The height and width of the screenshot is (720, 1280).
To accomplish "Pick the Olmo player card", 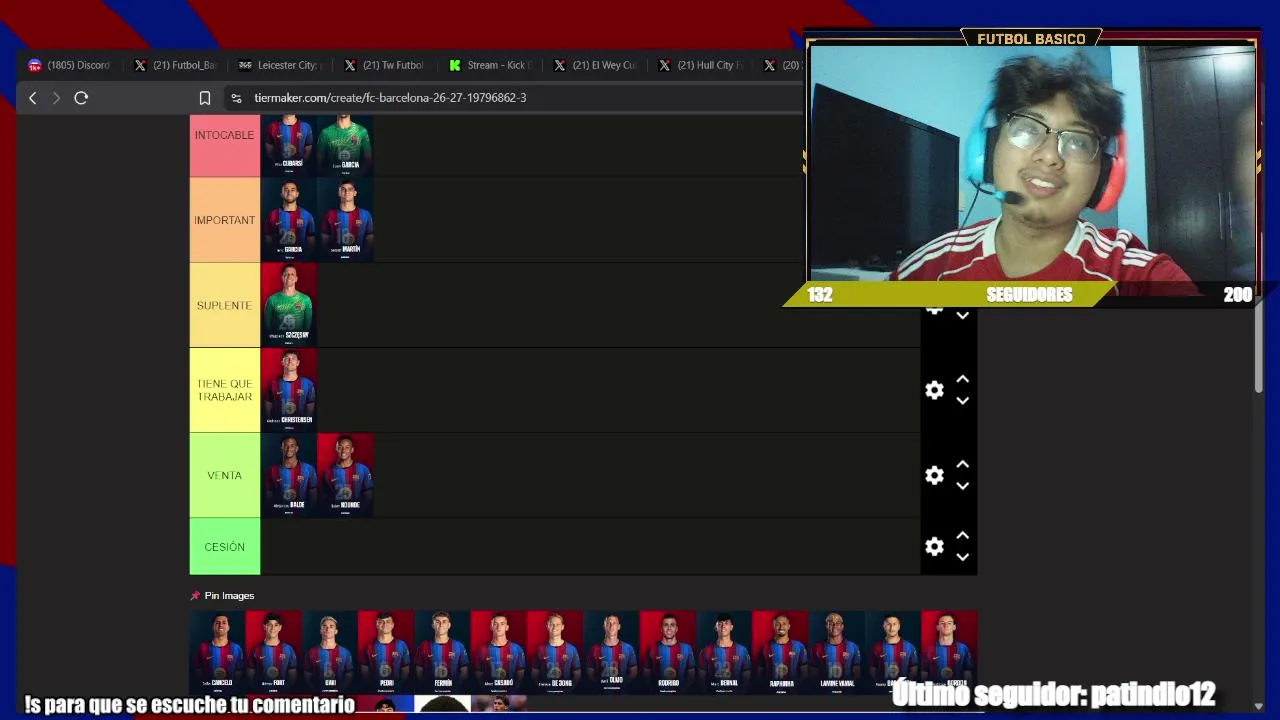I will point(612,652).
